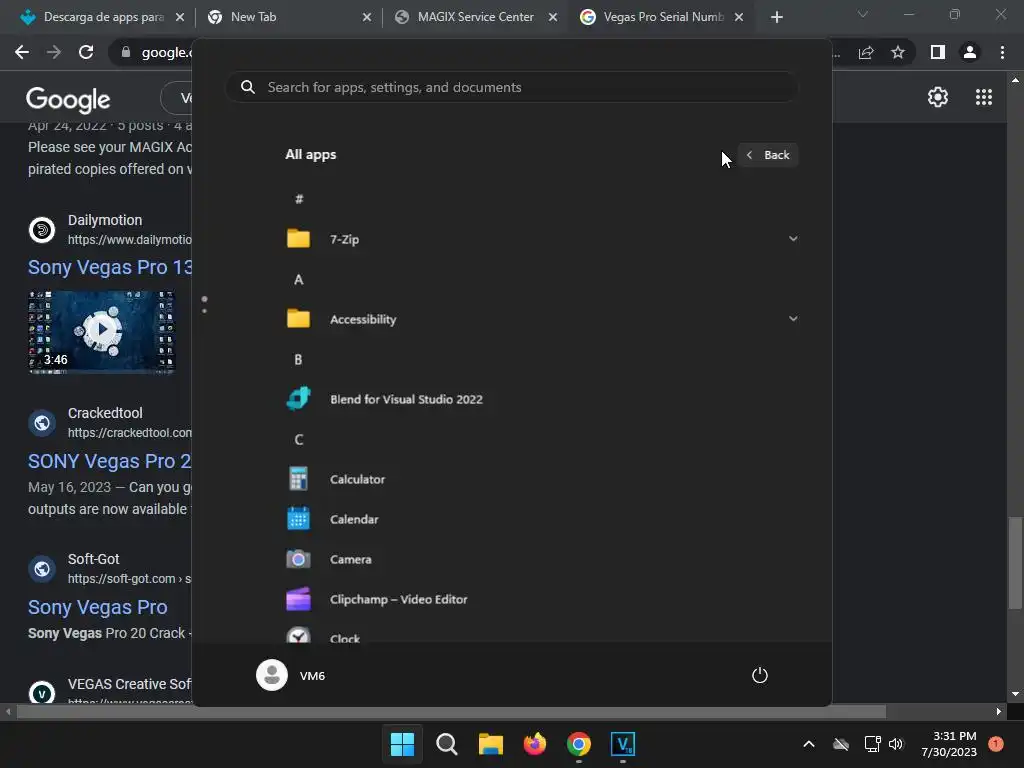Viewport: 1024px width, 768px height.
Task: Open the SONY Vegas Pro Crackedtool result
Action: point(110,461)
